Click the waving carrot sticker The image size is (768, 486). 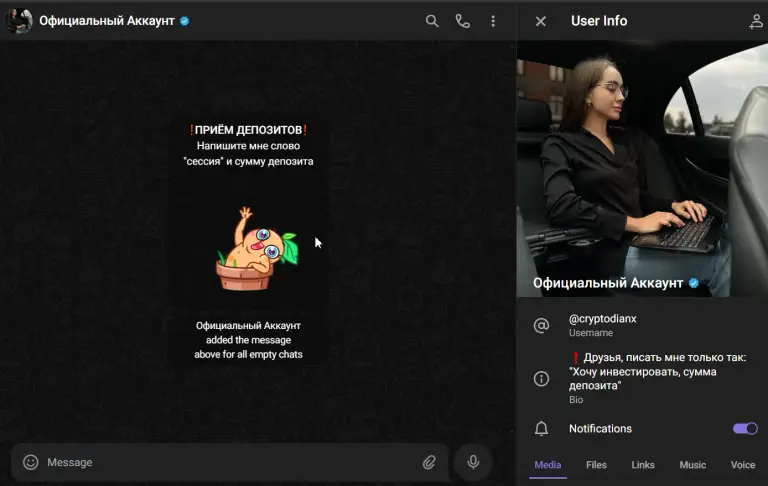257,248
